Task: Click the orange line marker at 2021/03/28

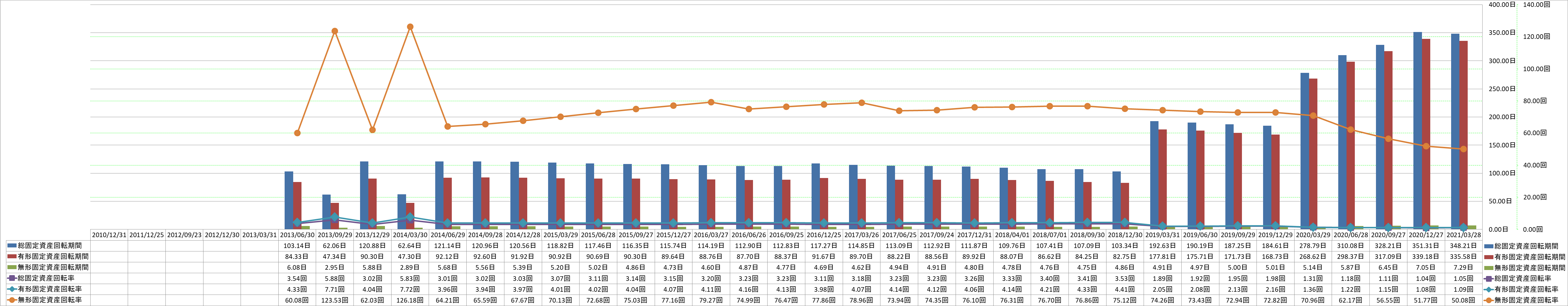Action: (1463, 149)
